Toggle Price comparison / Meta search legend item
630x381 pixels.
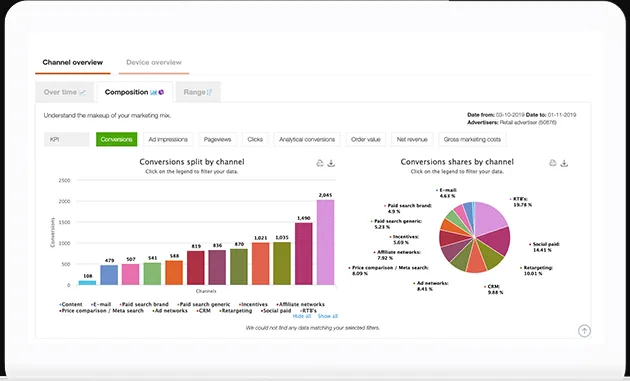tap(101, 311)
